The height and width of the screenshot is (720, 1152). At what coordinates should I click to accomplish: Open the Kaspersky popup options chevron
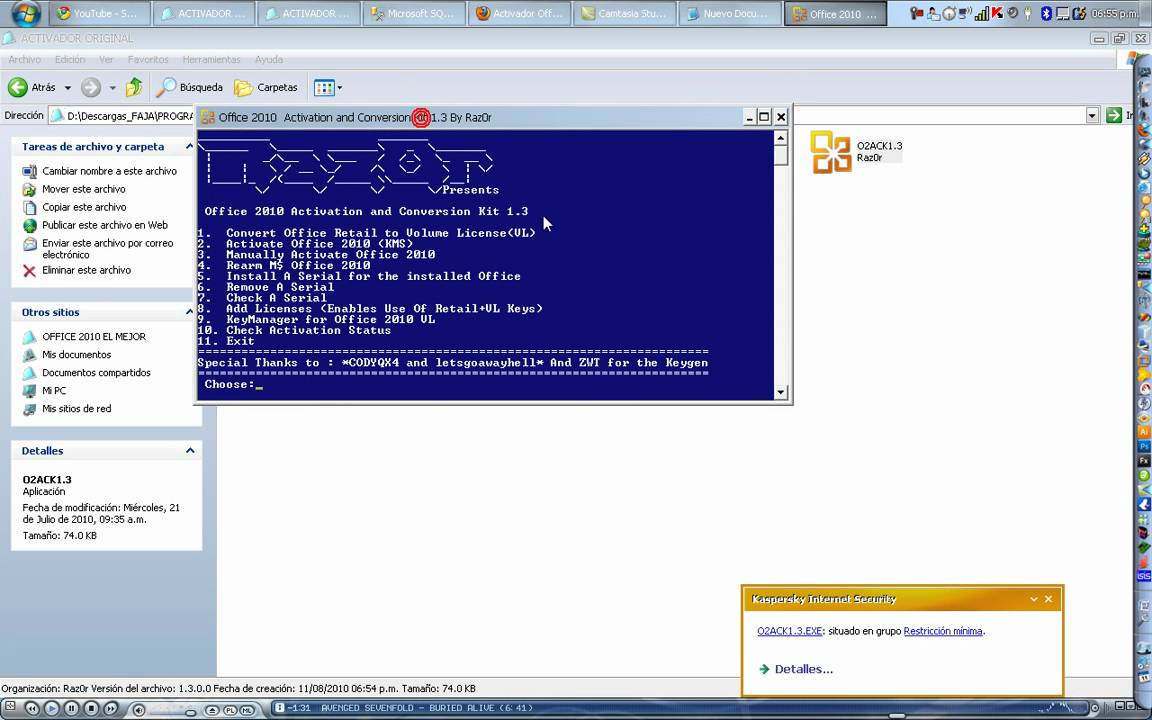[x=1034, y=599]
